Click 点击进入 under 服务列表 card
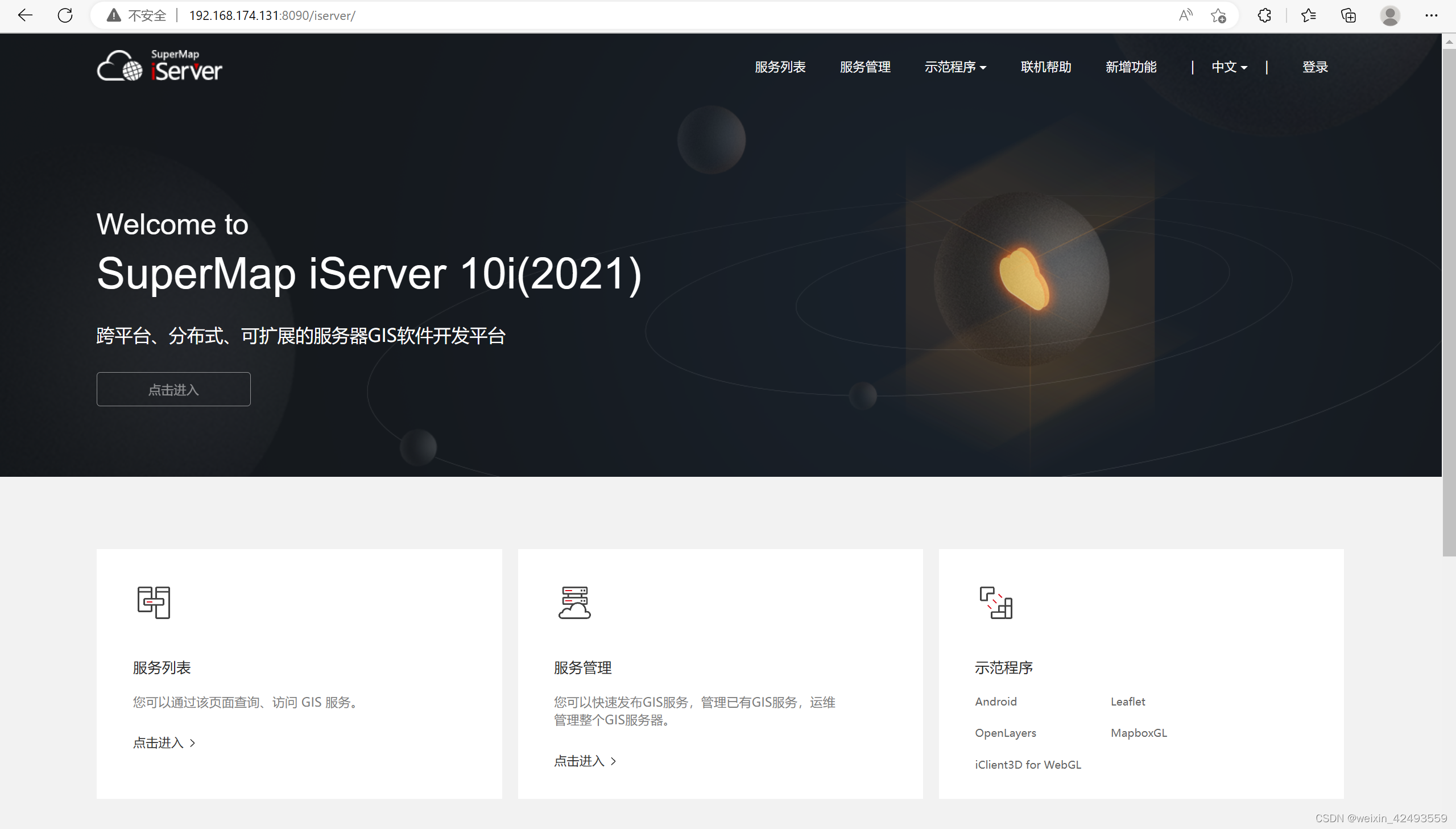 coord(164,743)
